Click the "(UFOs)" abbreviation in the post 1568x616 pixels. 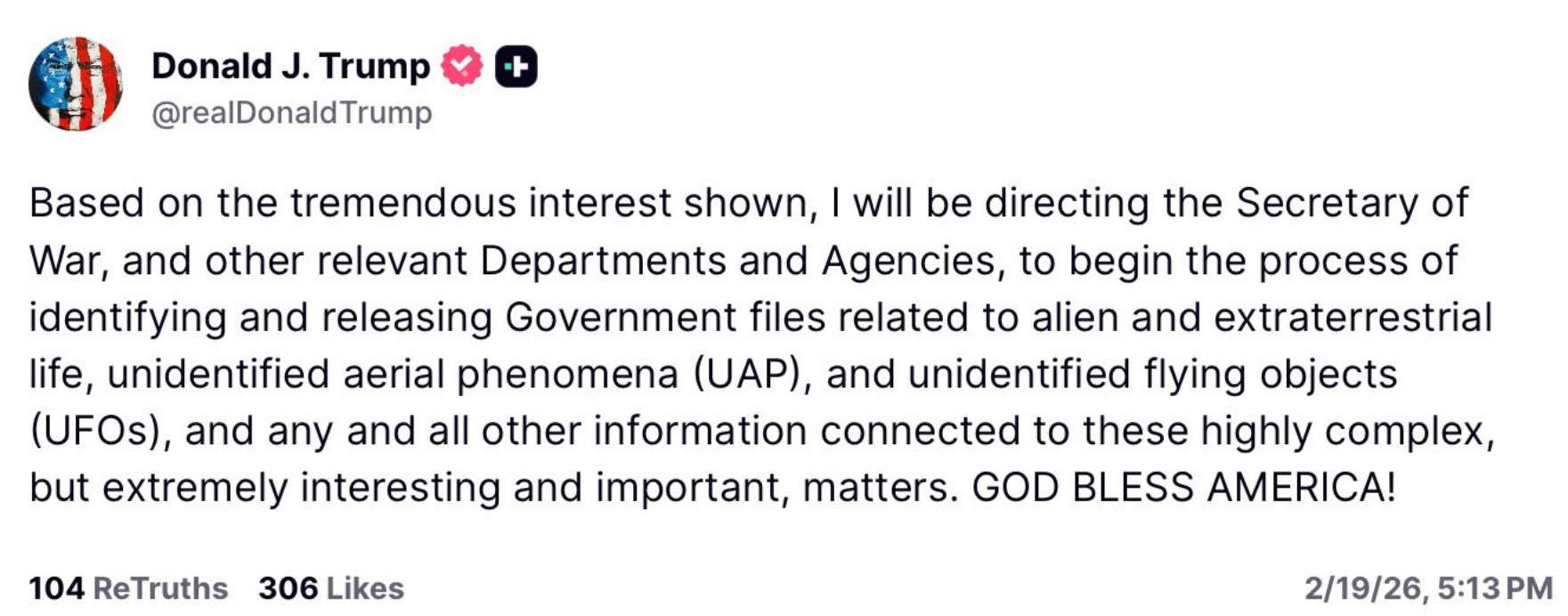point(100,431)
